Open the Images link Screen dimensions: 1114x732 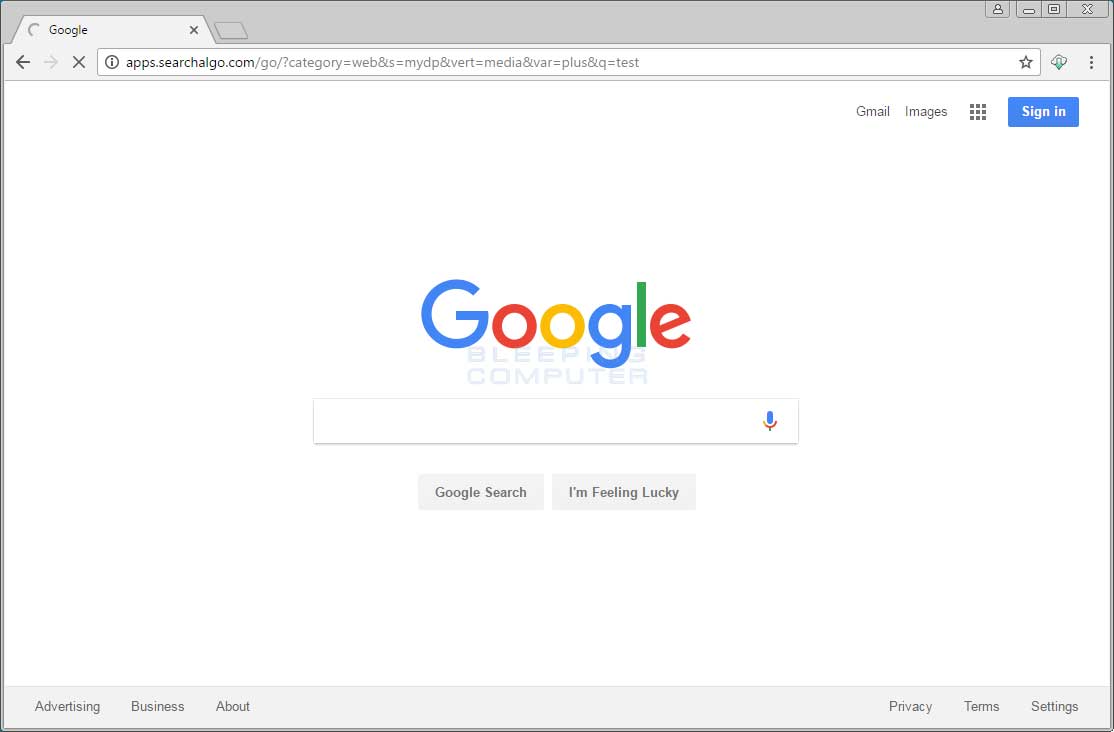926,112
